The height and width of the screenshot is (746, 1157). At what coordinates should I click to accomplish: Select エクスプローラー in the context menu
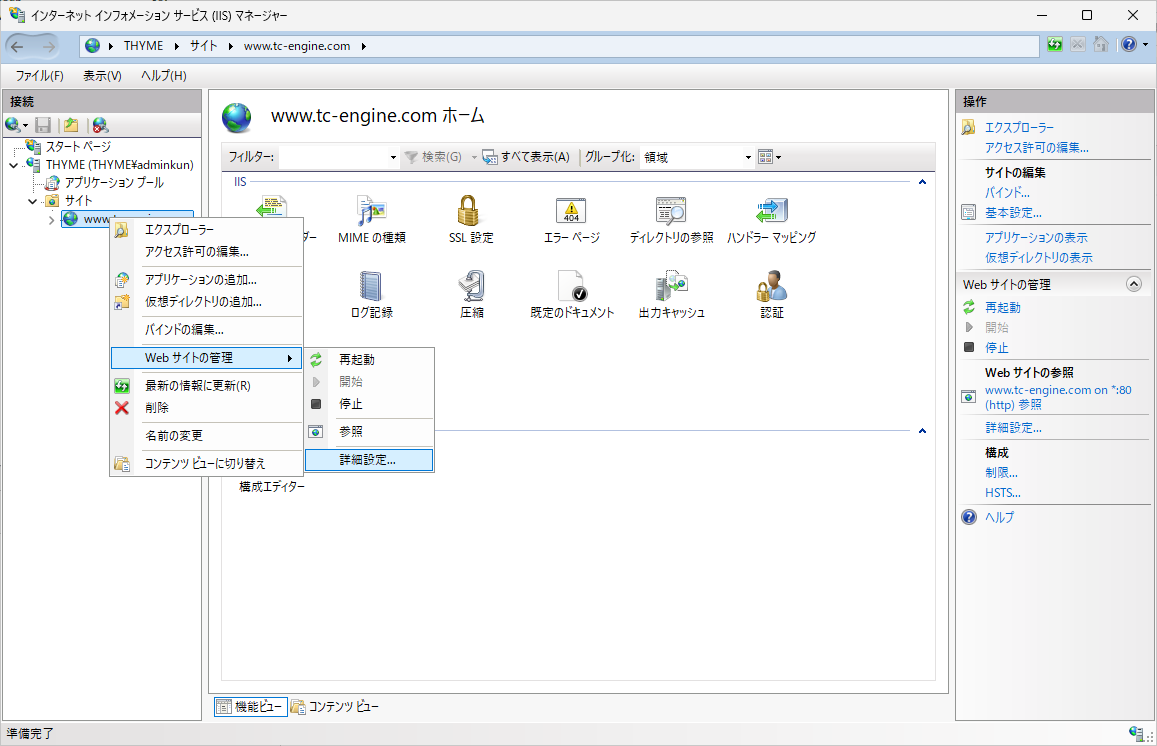207,229
